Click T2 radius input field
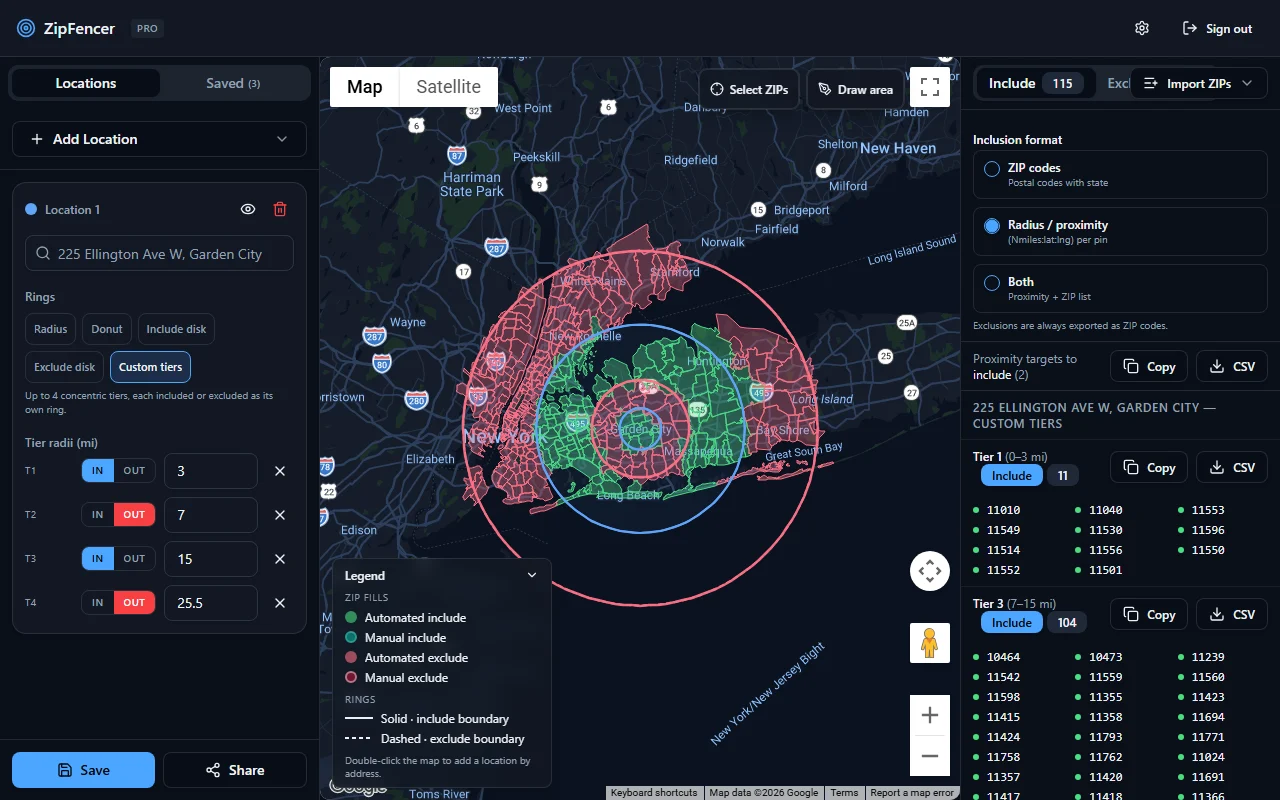Image resolution: width=1280 pixels, height=800 pixels. (211, 515)
